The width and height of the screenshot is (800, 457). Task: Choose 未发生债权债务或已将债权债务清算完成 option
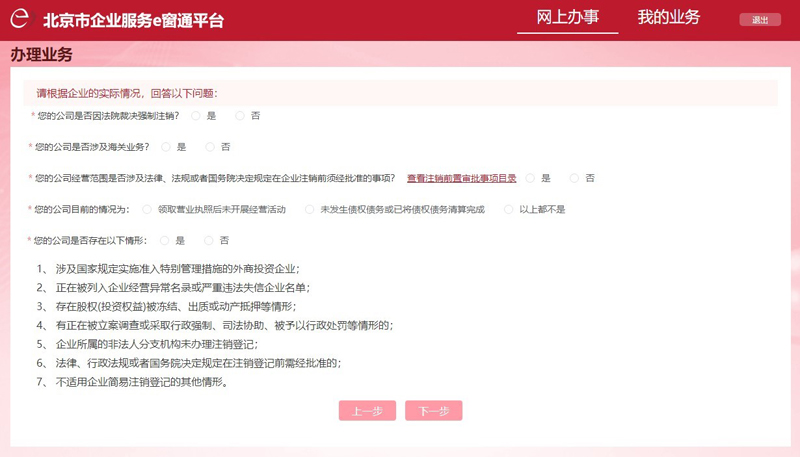[x=309, y=209]
